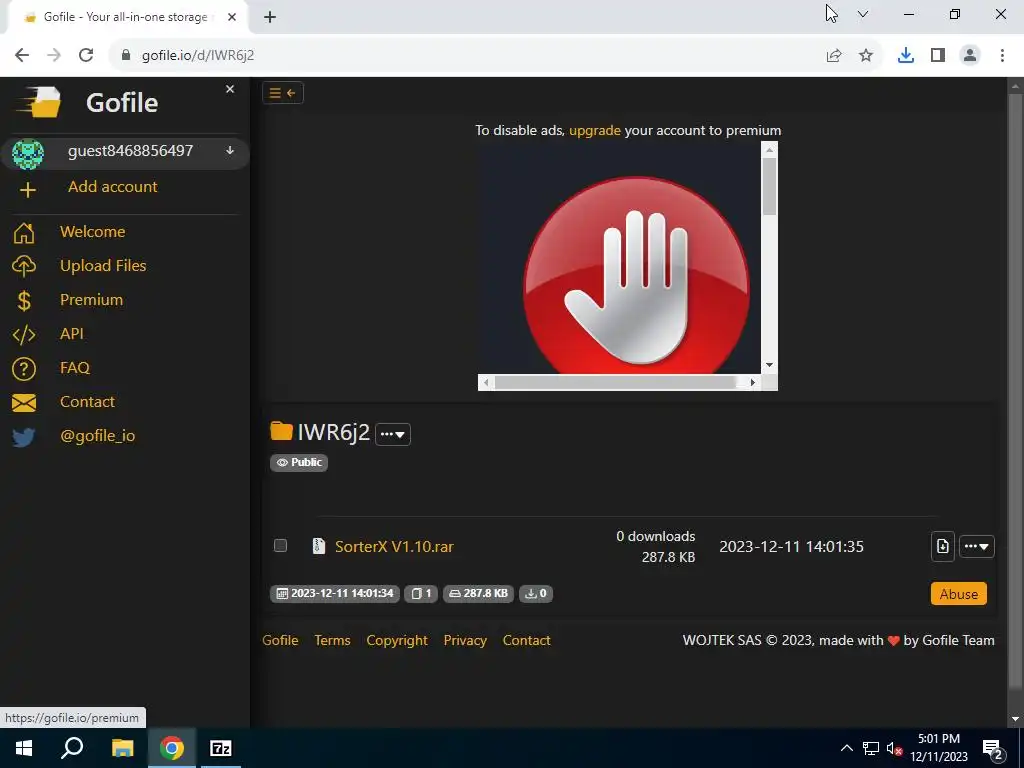Image resolution: width=1024 pixels, height=768 pixels.
Task: Click the Upload Files cloud icon
Action: point(24,266)
